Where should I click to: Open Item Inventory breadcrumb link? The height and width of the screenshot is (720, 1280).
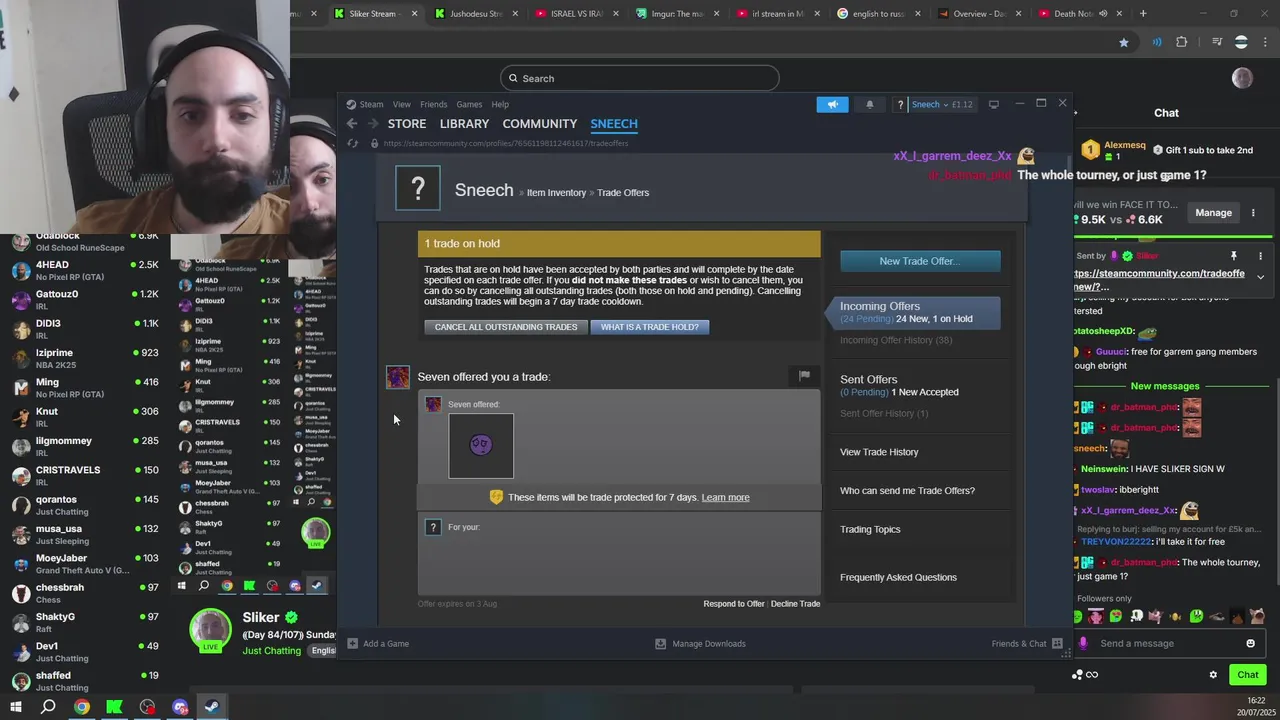556,192
